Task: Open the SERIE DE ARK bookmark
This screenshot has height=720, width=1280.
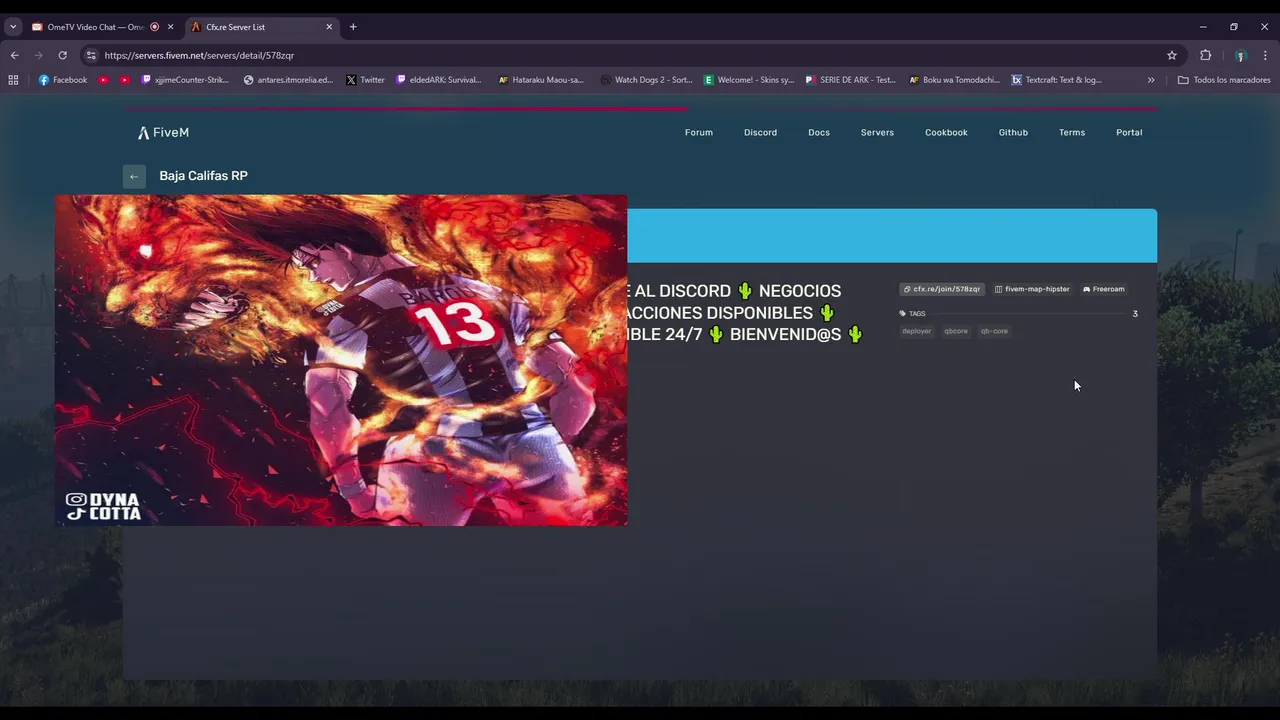Action: [851, 80]
